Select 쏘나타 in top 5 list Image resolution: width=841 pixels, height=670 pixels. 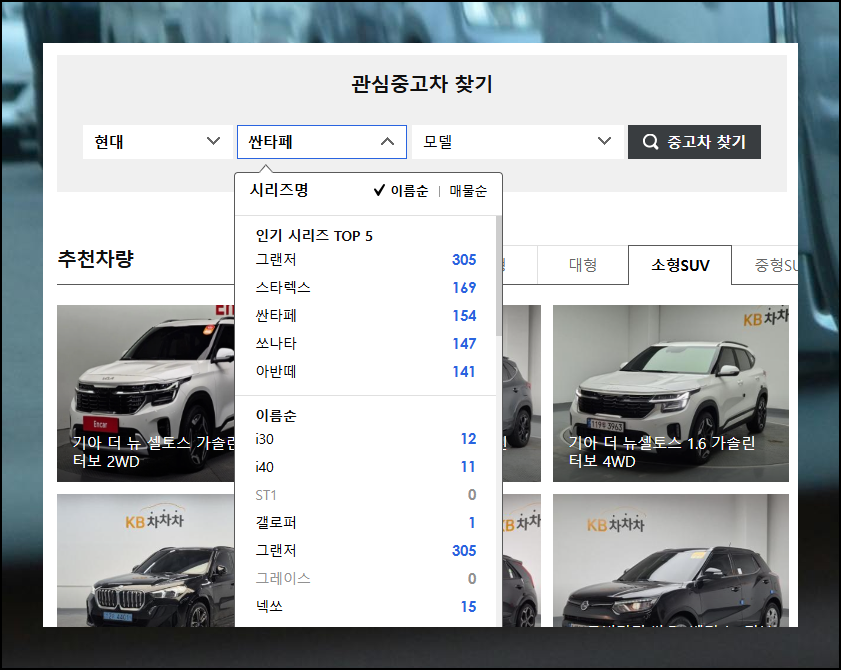coord(365,343)
